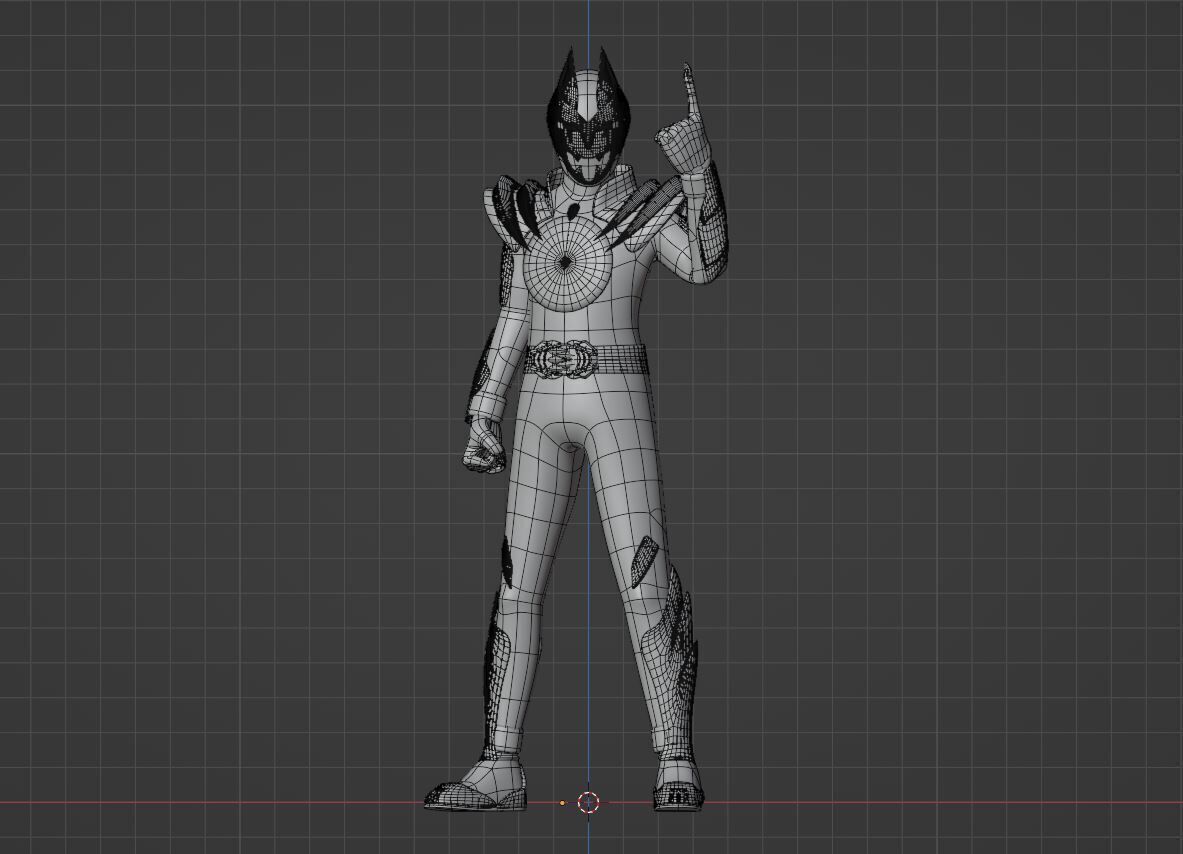Click the circular chest disc on the model

pyautogui.click(x=567, y=261)
